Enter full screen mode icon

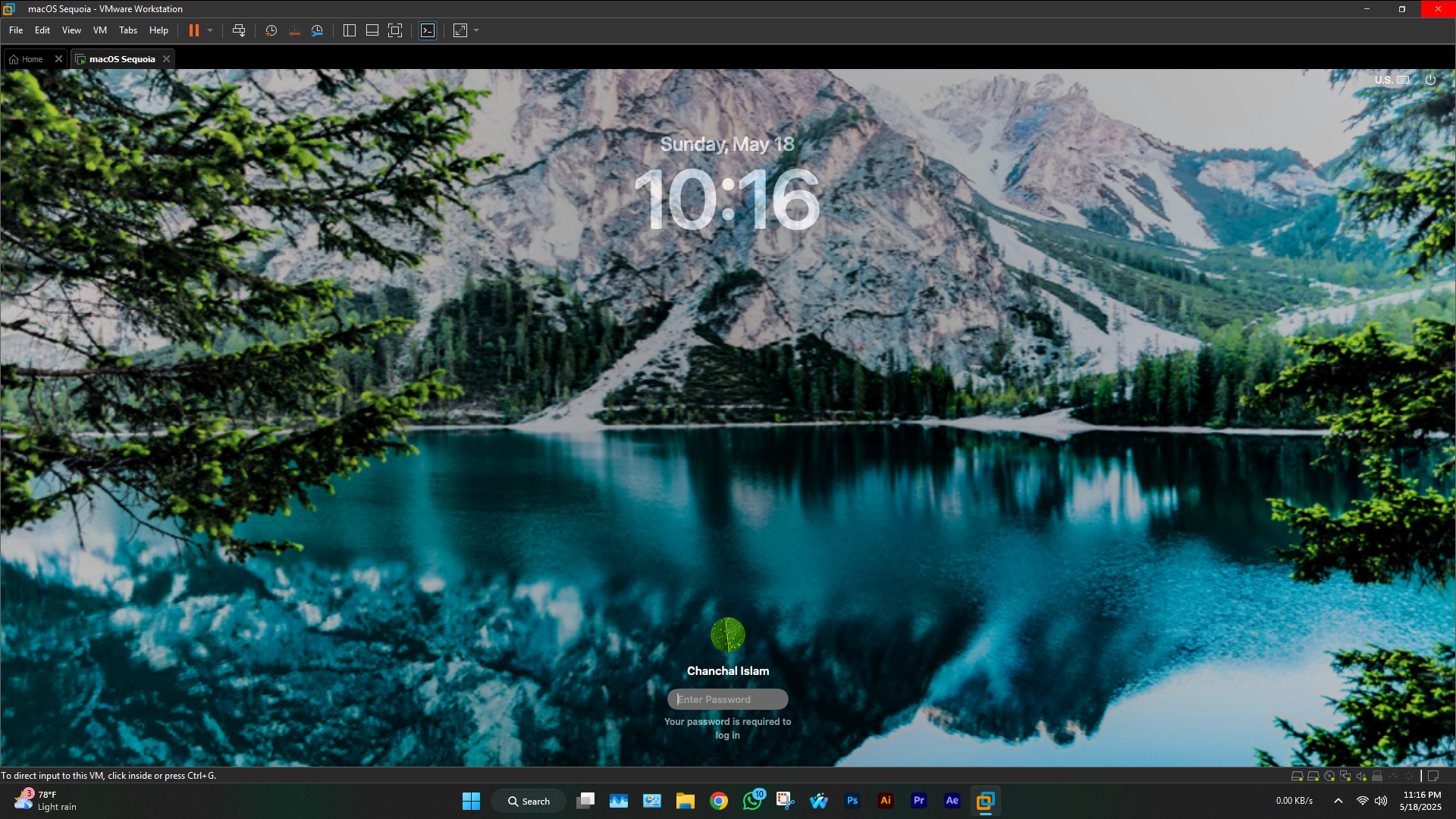pyautogui.click(x=395, y=30)
